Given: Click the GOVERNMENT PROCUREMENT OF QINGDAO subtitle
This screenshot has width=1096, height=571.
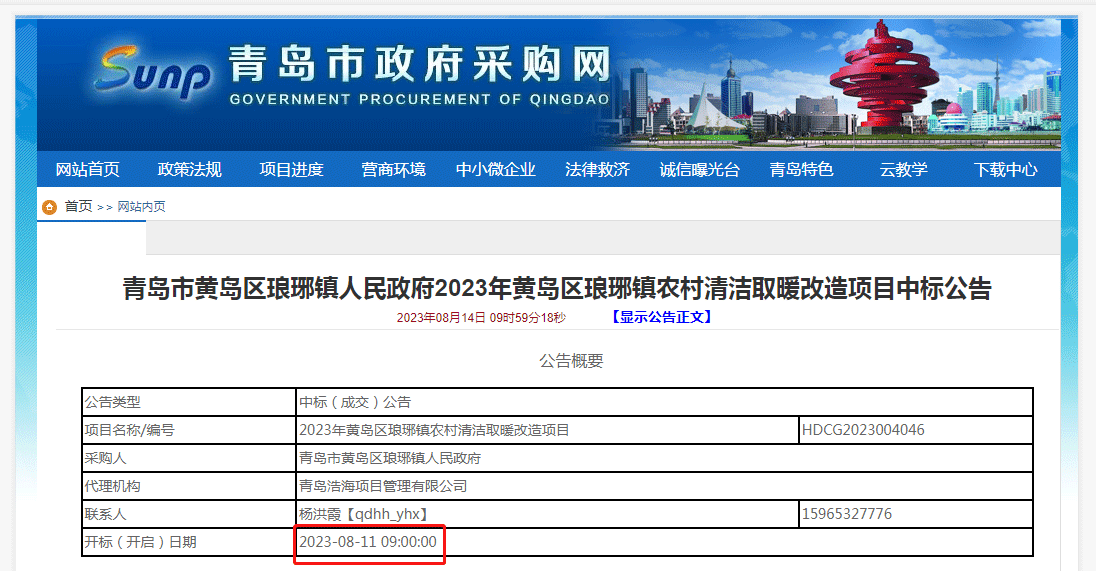Looking at the screenshot, I should click(419, 99).
